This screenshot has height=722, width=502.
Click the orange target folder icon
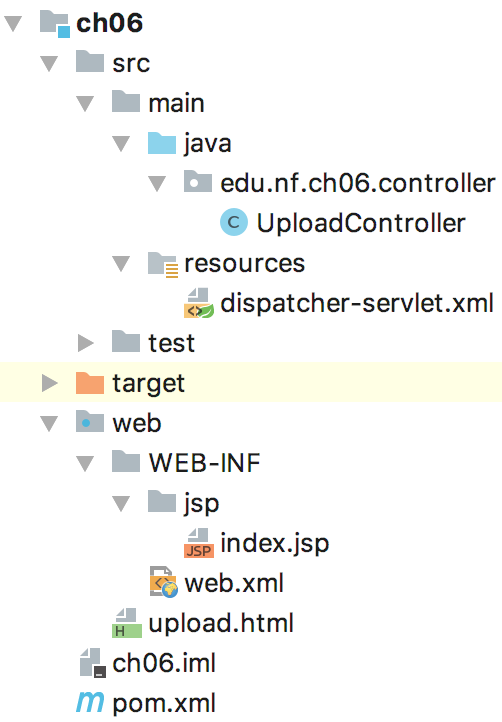click(x=90, y=382)
